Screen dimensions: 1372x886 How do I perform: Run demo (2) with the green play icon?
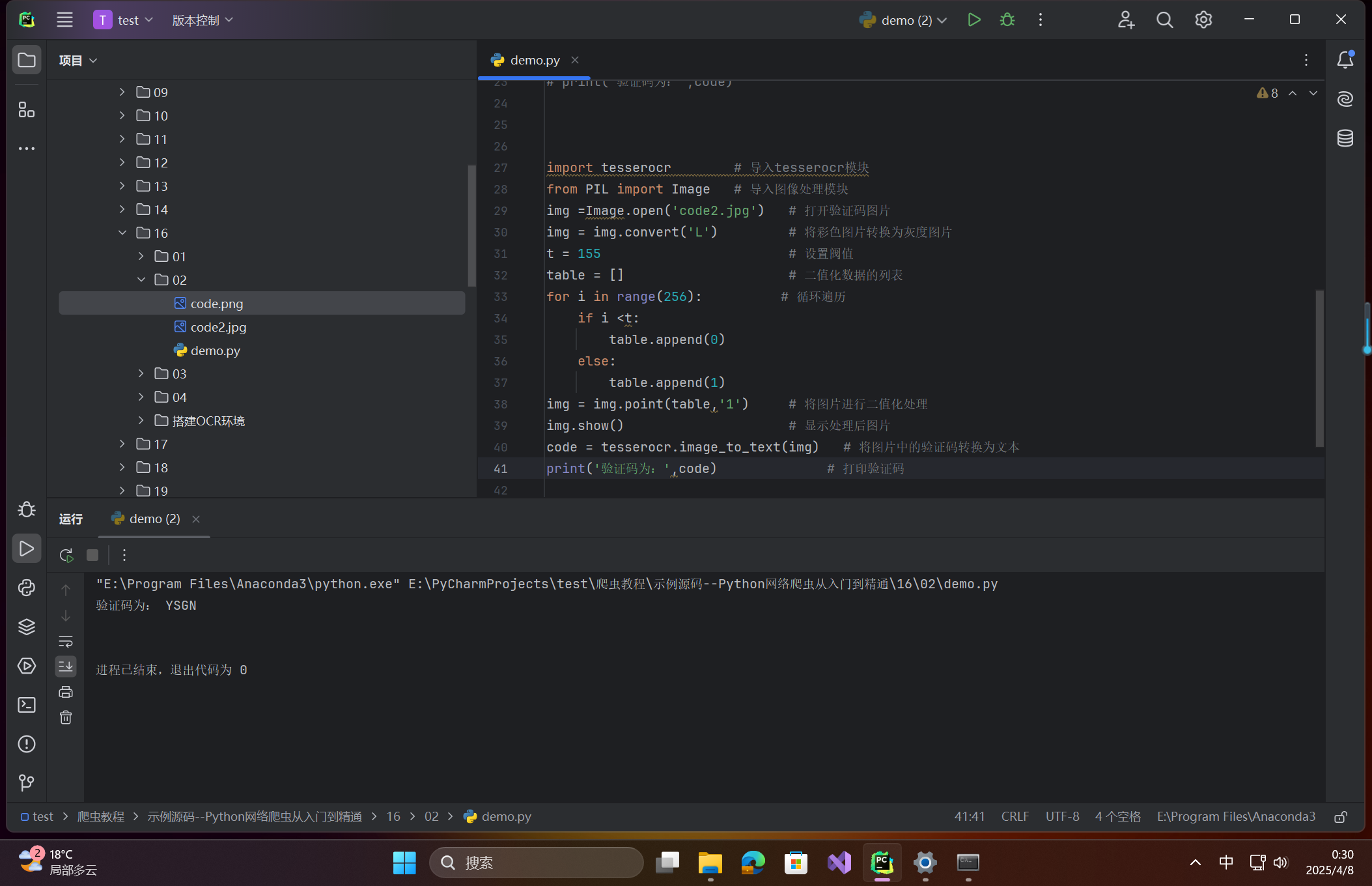pyautogui.click(x=974, y=20)
